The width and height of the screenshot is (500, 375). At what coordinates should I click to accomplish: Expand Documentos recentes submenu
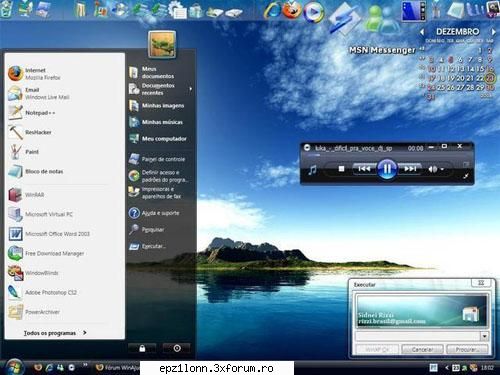coord(161,89)
